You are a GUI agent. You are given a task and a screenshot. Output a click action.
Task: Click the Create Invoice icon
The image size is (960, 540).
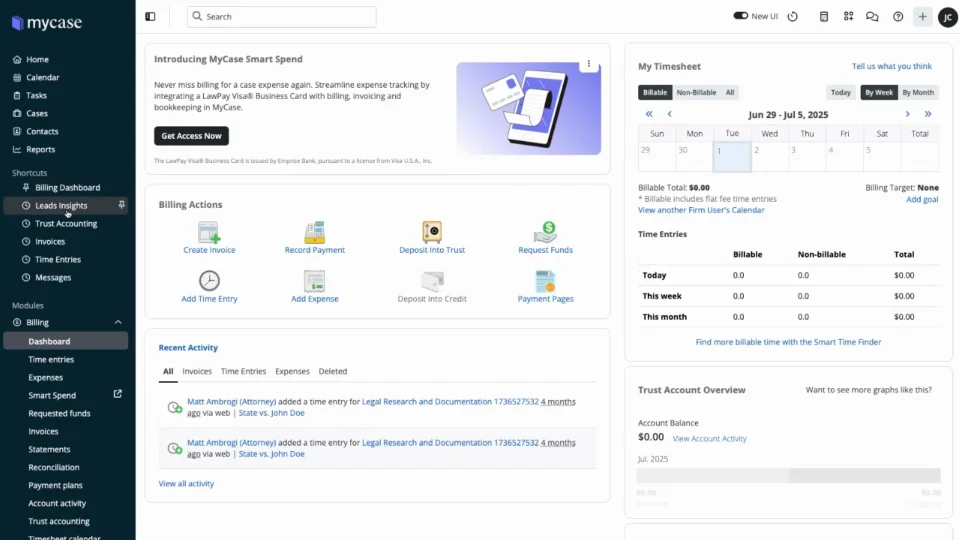tap(209, 232)
